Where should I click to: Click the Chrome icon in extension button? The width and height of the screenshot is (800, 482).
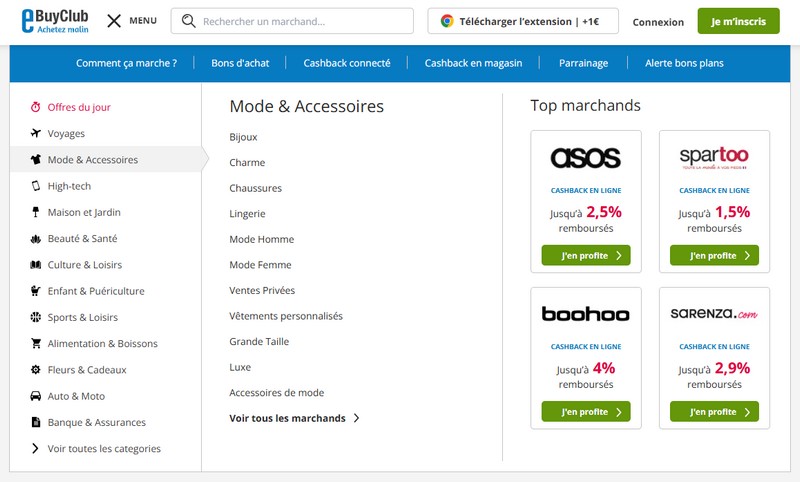click(447, 21)
